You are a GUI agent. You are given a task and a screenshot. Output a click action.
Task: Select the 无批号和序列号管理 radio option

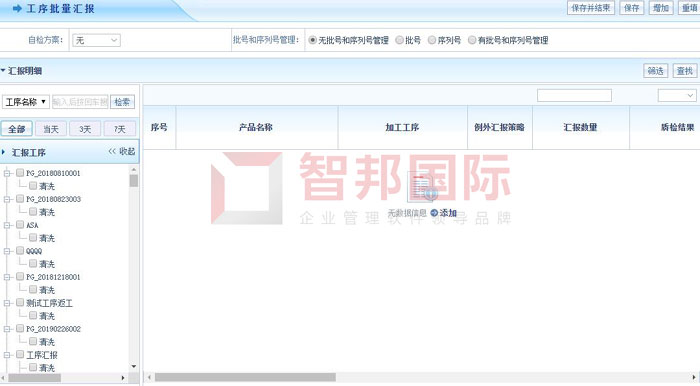click(312, 40)
